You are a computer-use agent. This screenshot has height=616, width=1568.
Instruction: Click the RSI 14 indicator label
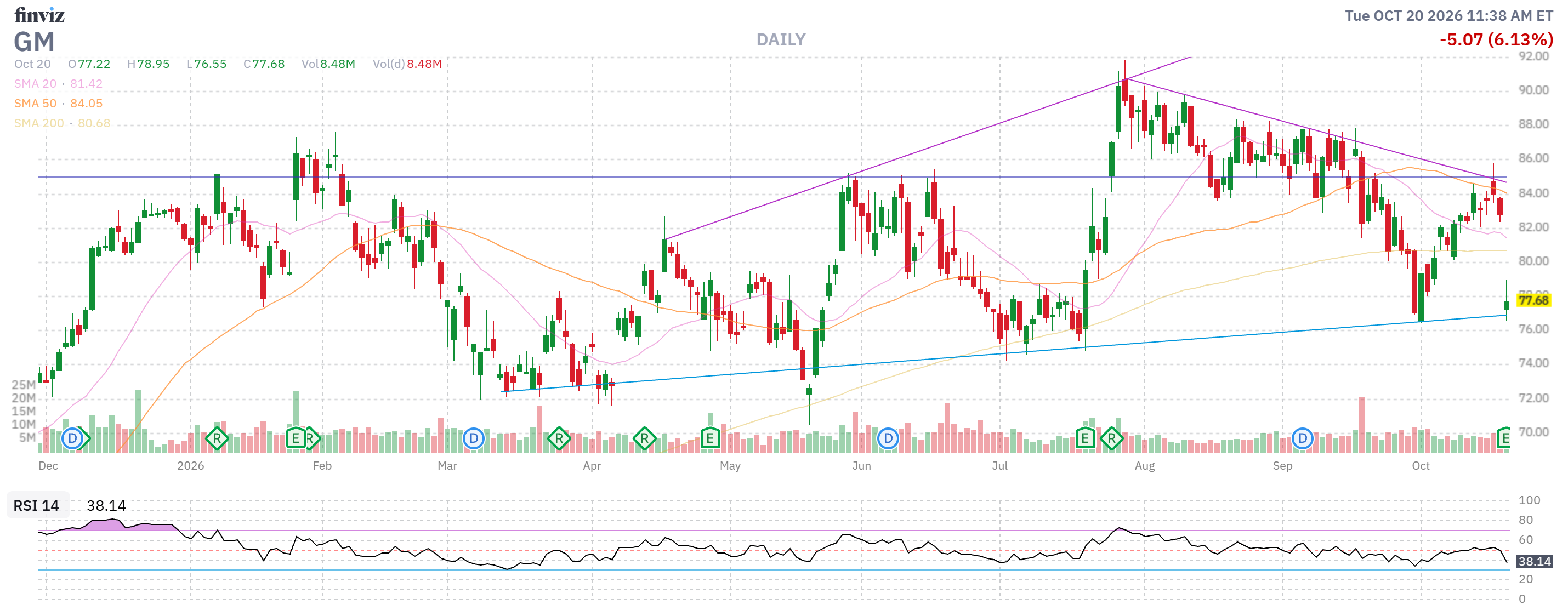click(37, 506)
